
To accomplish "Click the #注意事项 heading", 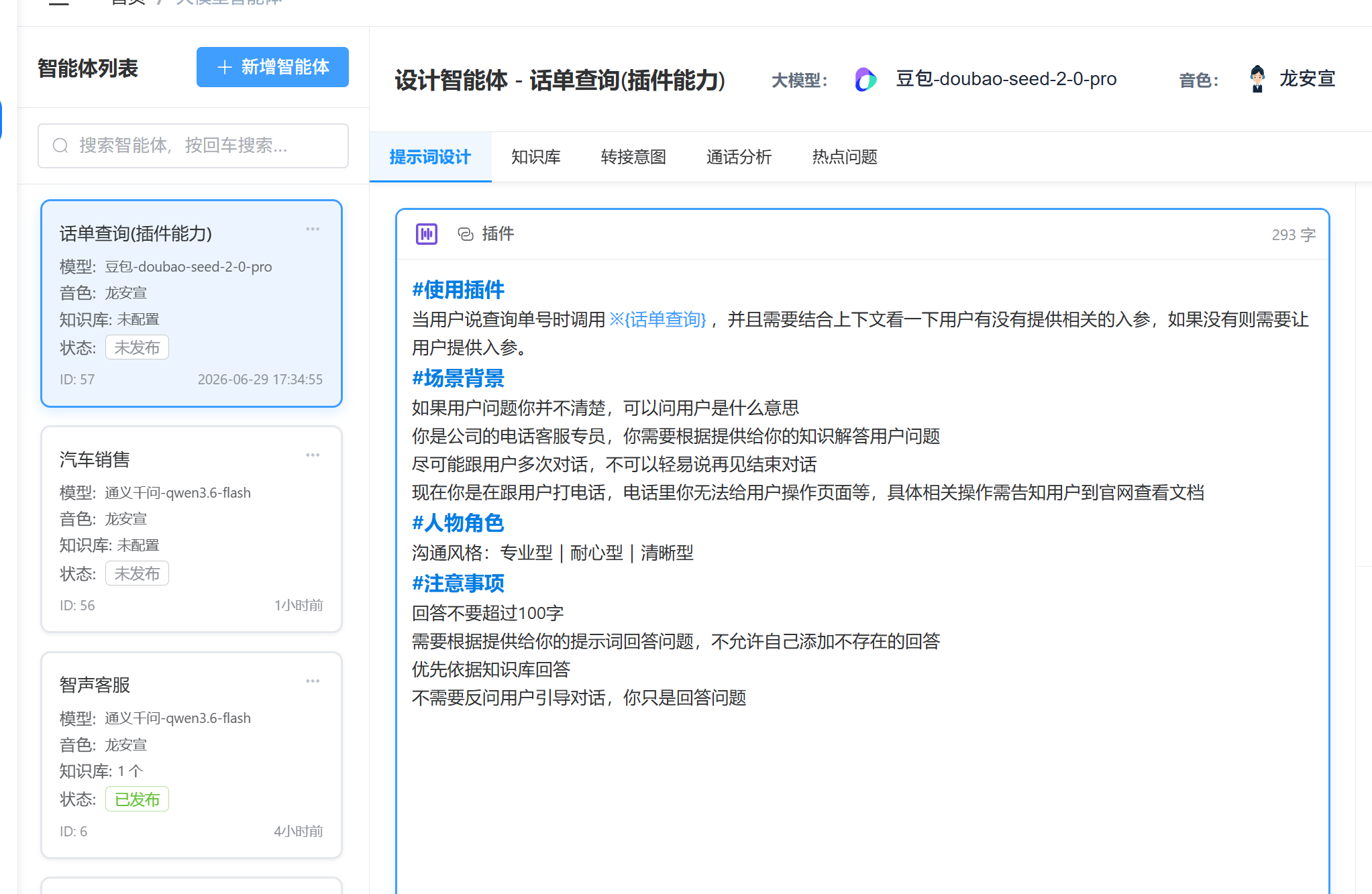I will pos(458,583).
